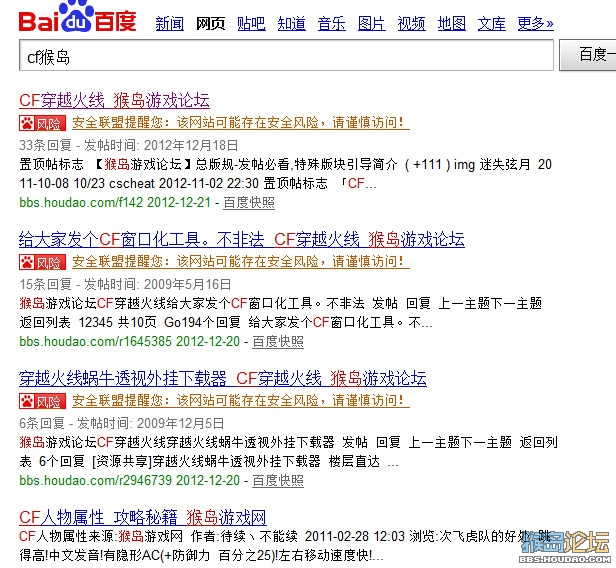Open safety warning under 蜗牛透视外挂下载器 result
Screen dimensions: 616x568
(241, 401)
